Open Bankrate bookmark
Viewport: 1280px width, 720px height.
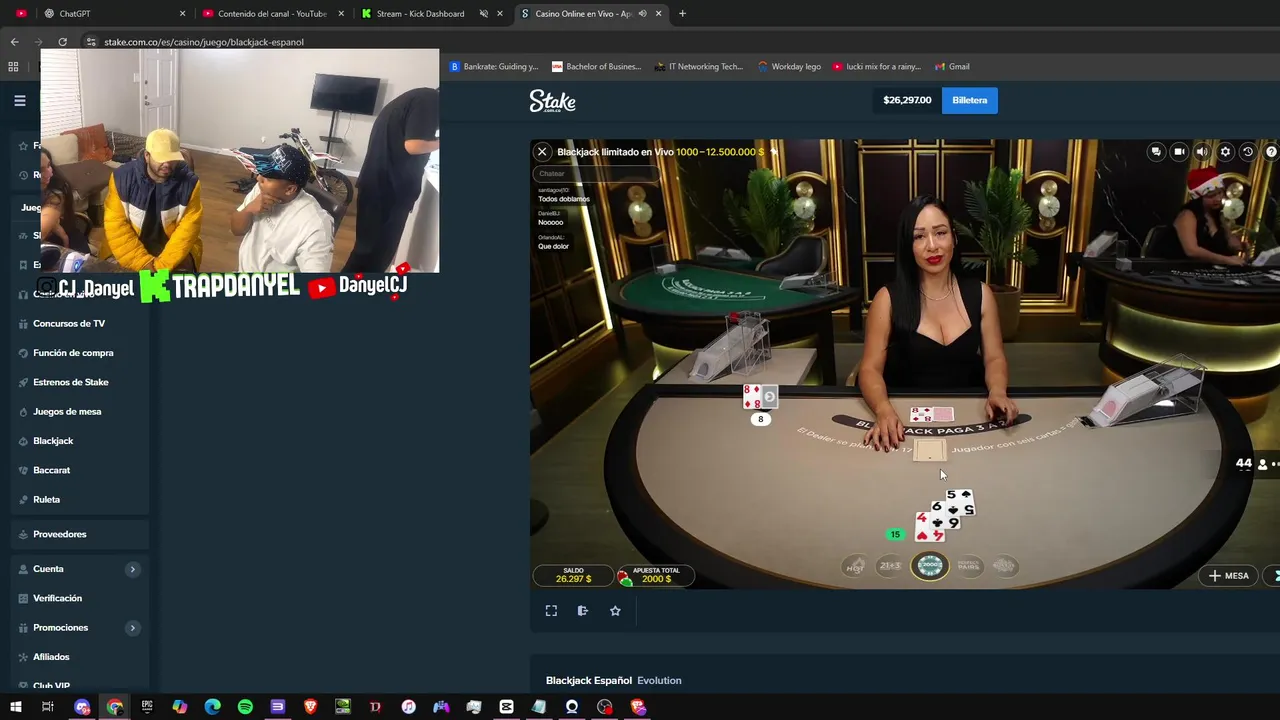click(x=493, y=67)
